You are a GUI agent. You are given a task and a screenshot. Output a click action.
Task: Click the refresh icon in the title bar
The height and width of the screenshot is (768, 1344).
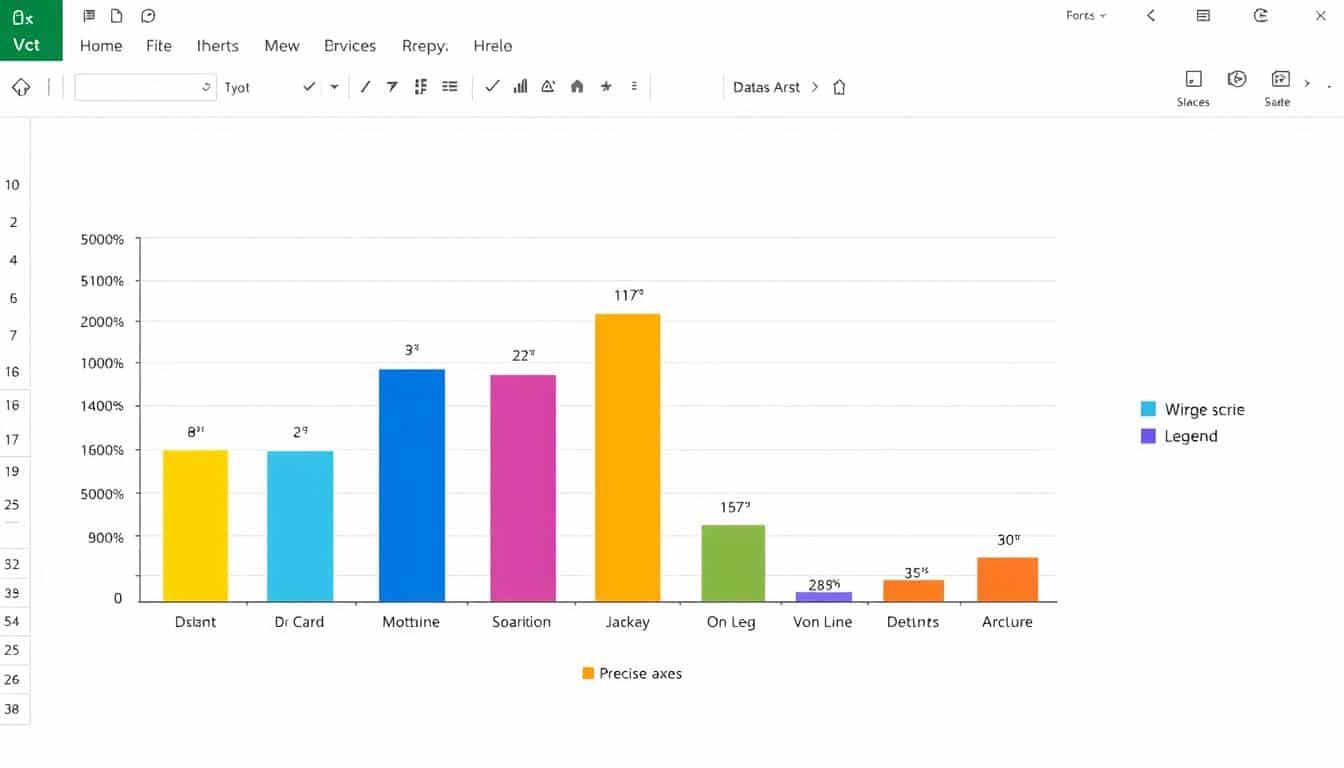click(1258, 15)
